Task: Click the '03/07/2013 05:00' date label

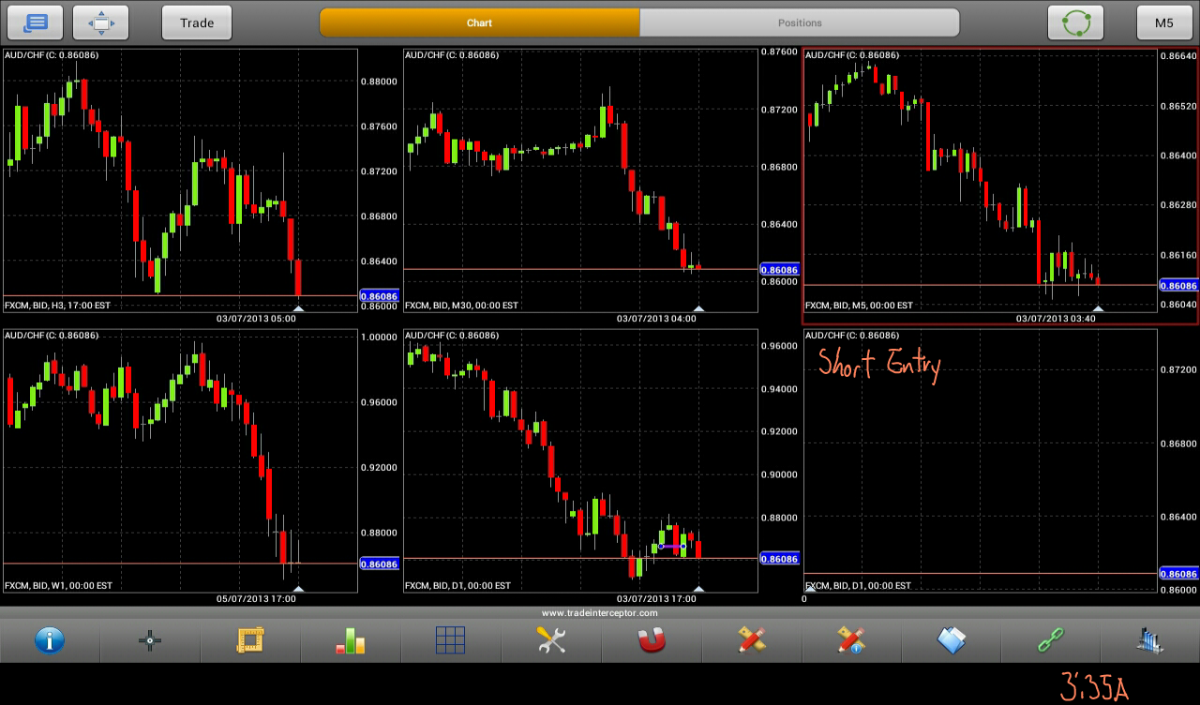Action: point(256,319)
